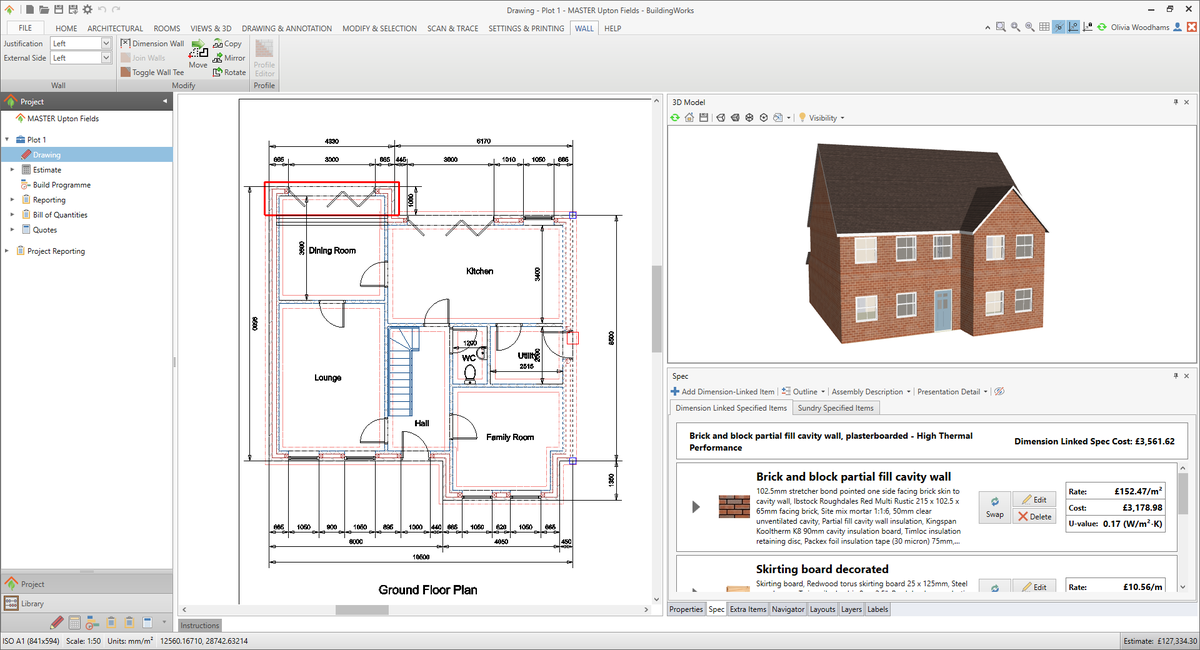Refresh the 3D Model view

pyautogui.click(x=675, y=118)
